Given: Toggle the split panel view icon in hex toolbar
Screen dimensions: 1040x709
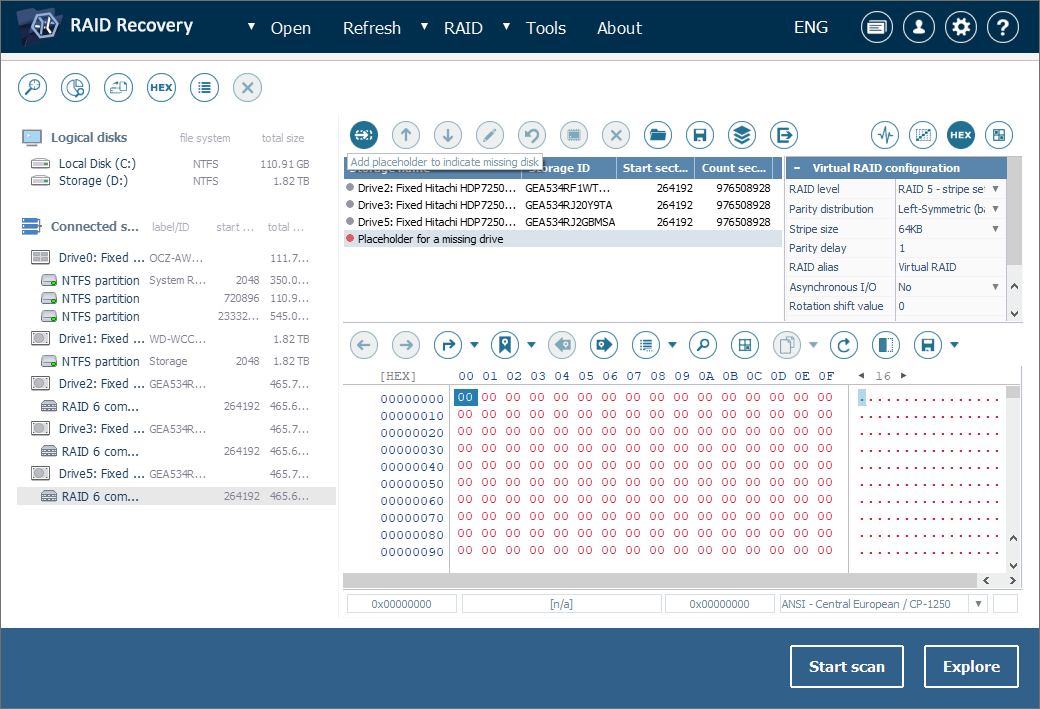Looking at the screenshot, I should [885, 345].
